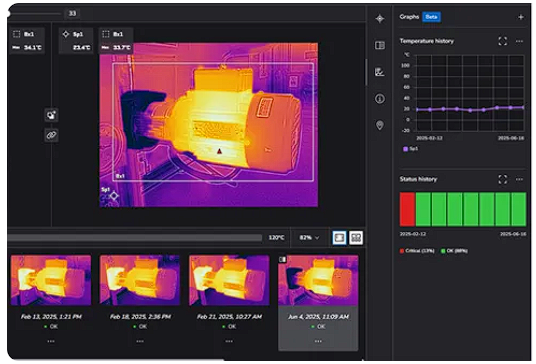Open more options under Jun 4, 2025 image
536x364 pixels.
318,341
